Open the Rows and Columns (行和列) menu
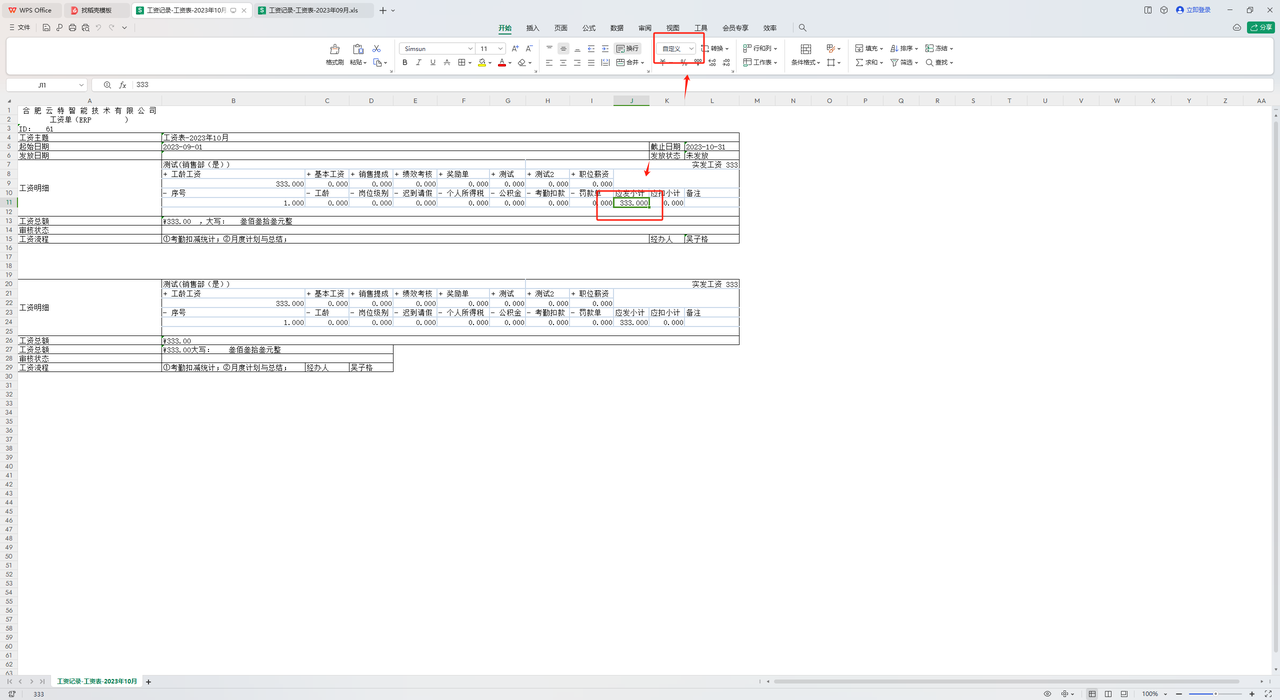Viewport: 1280px width, 700px height. [759, 48]
